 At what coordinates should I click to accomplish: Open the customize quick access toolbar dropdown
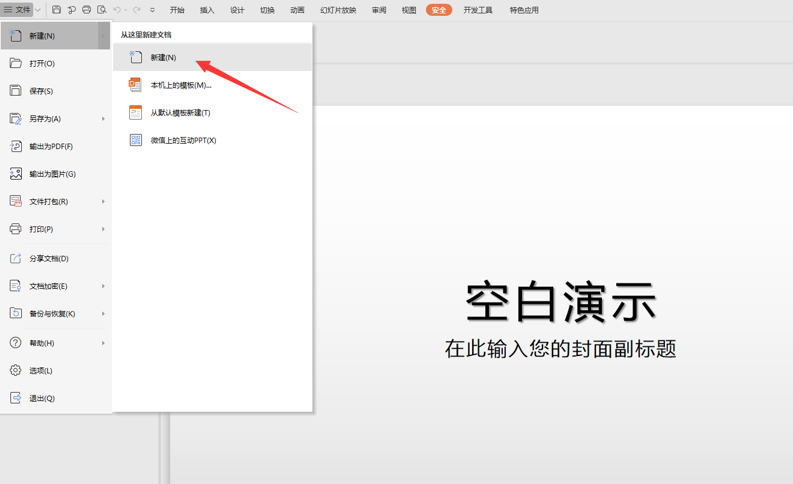click(x=152, y=10)
